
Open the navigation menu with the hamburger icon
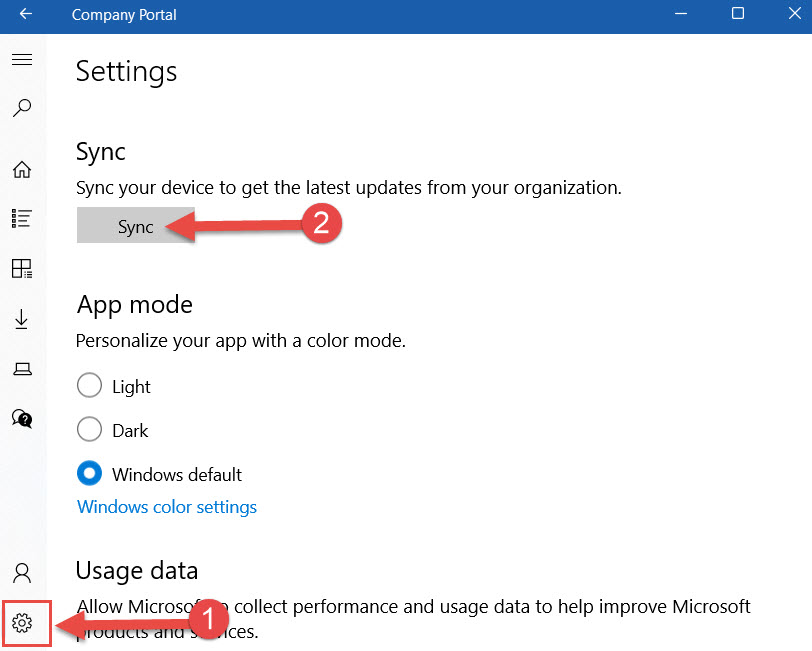[x=22, y=59]
